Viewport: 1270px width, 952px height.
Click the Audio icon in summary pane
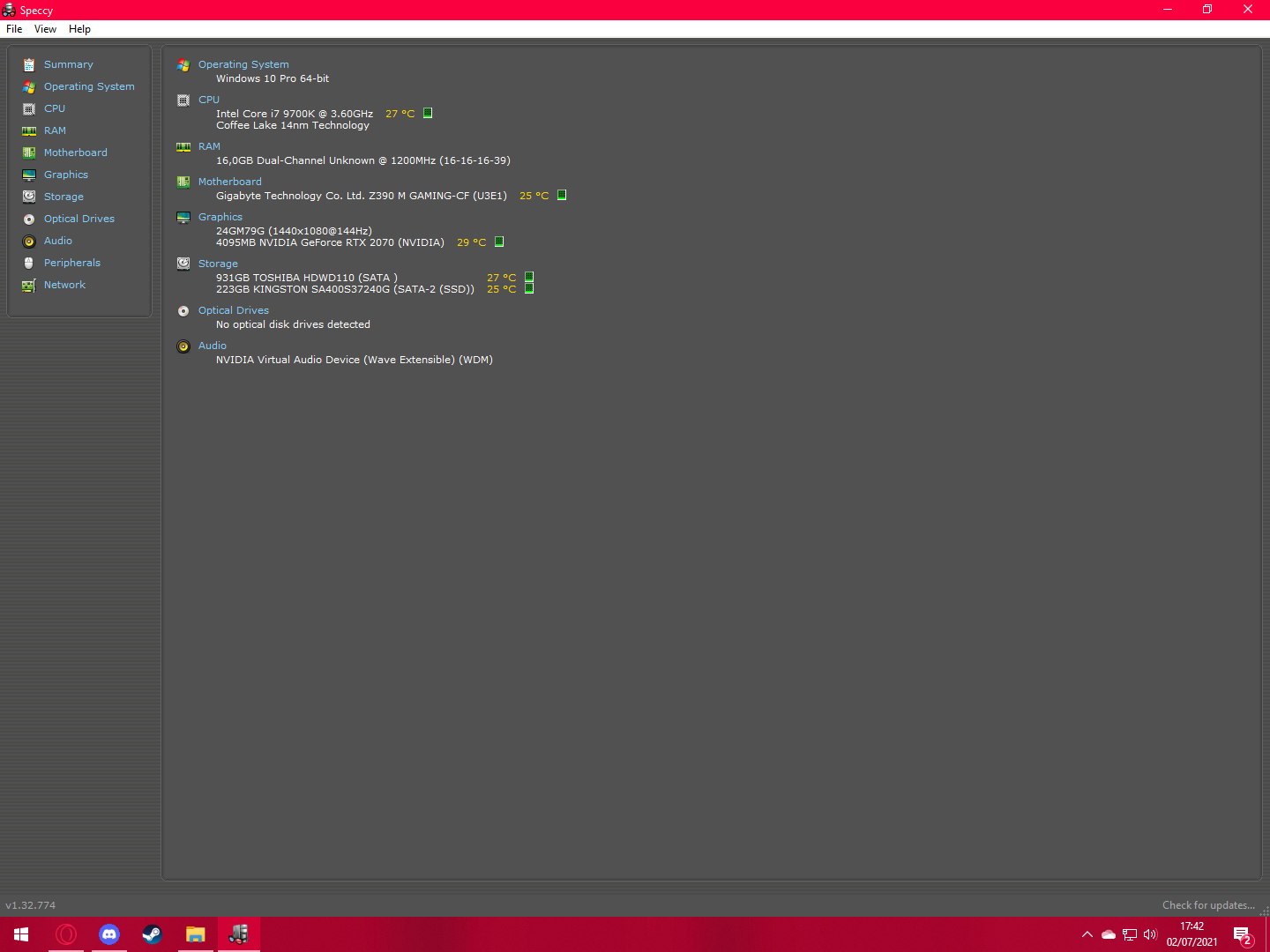point(183,346)
